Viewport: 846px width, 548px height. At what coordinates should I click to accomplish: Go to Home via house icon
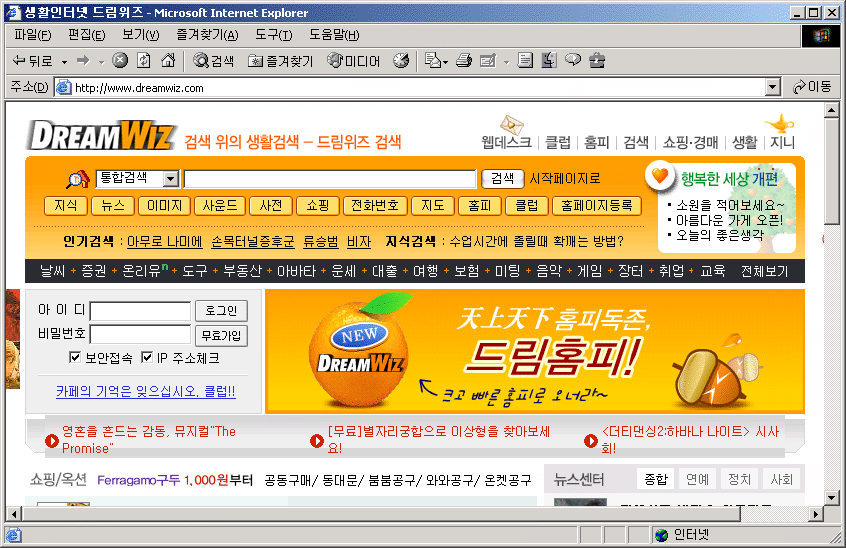pos(168,60)
